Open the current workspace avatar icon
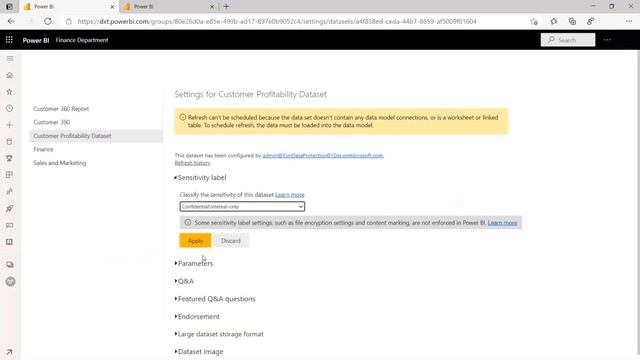 [x=10, y=282]
